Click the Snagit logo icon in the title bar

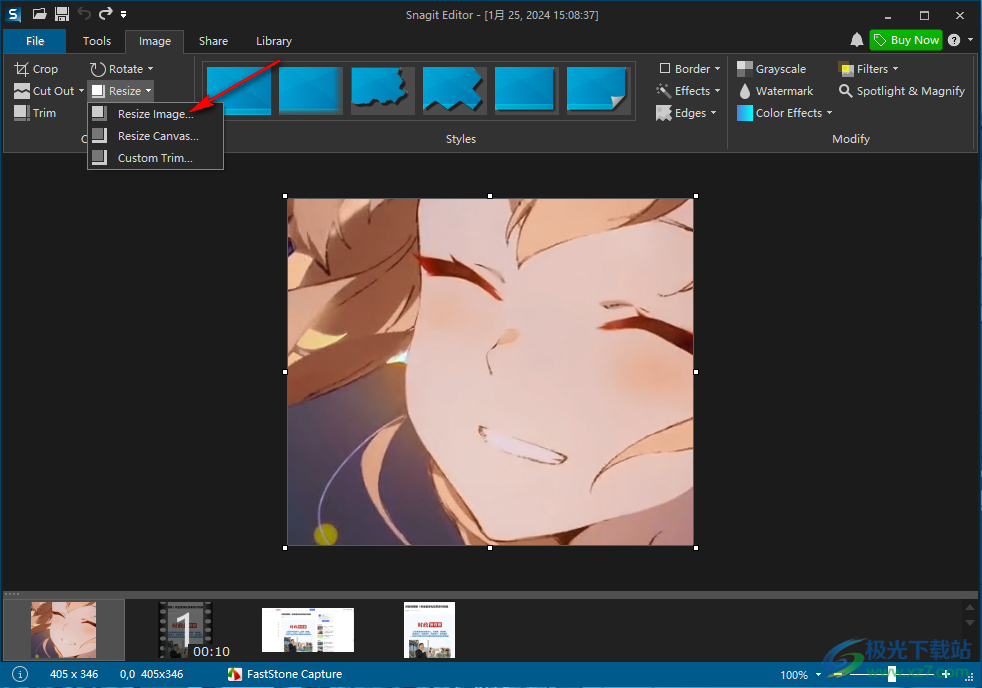pos(13,14)
